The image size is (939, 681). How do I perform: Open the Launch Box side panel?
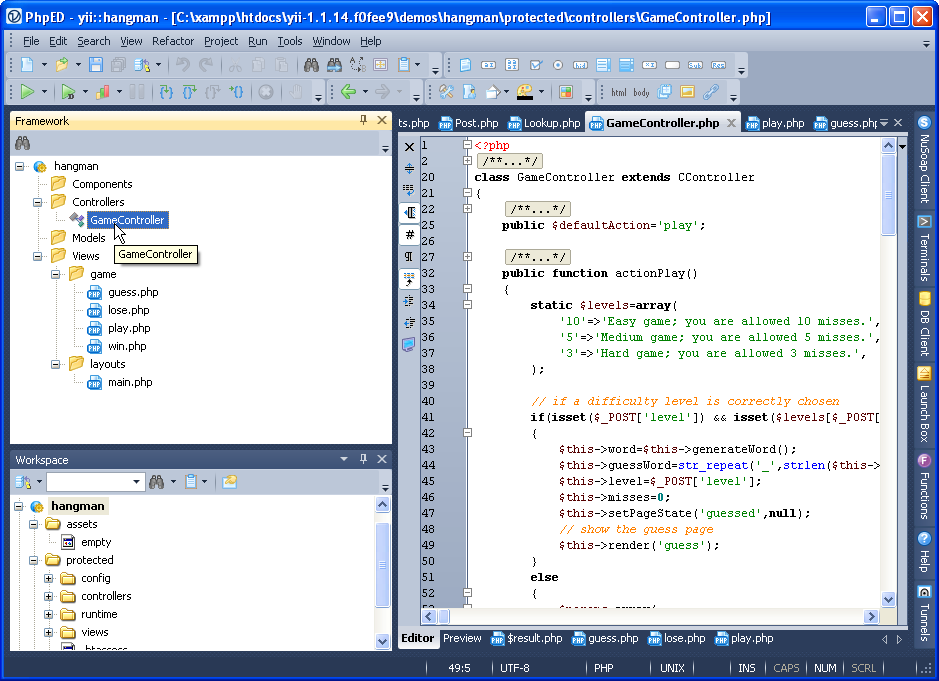925,405
